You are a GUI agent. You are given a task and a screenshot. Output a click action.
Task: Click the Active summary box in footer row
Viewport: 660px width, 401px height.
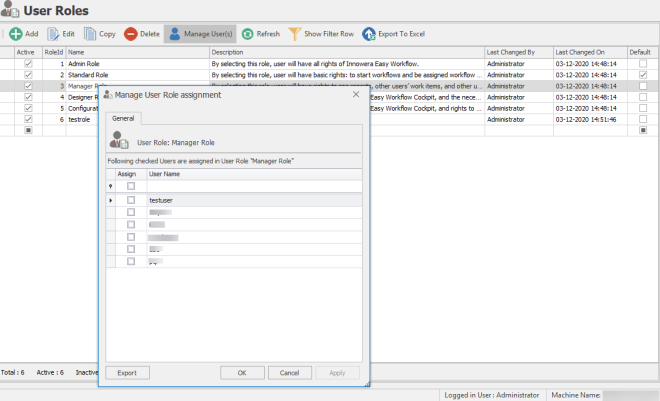click(28, 130)
